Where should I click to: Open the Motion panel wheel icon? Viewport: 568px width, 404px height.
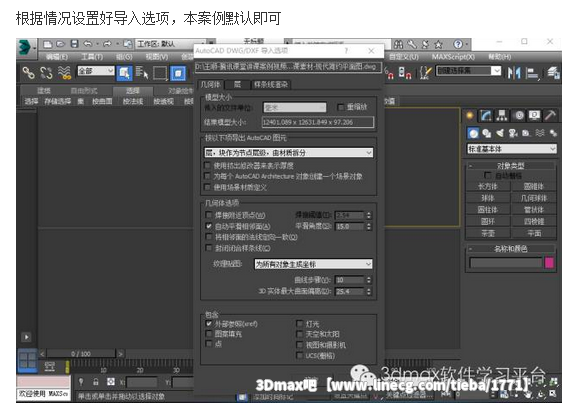(519, 116)
